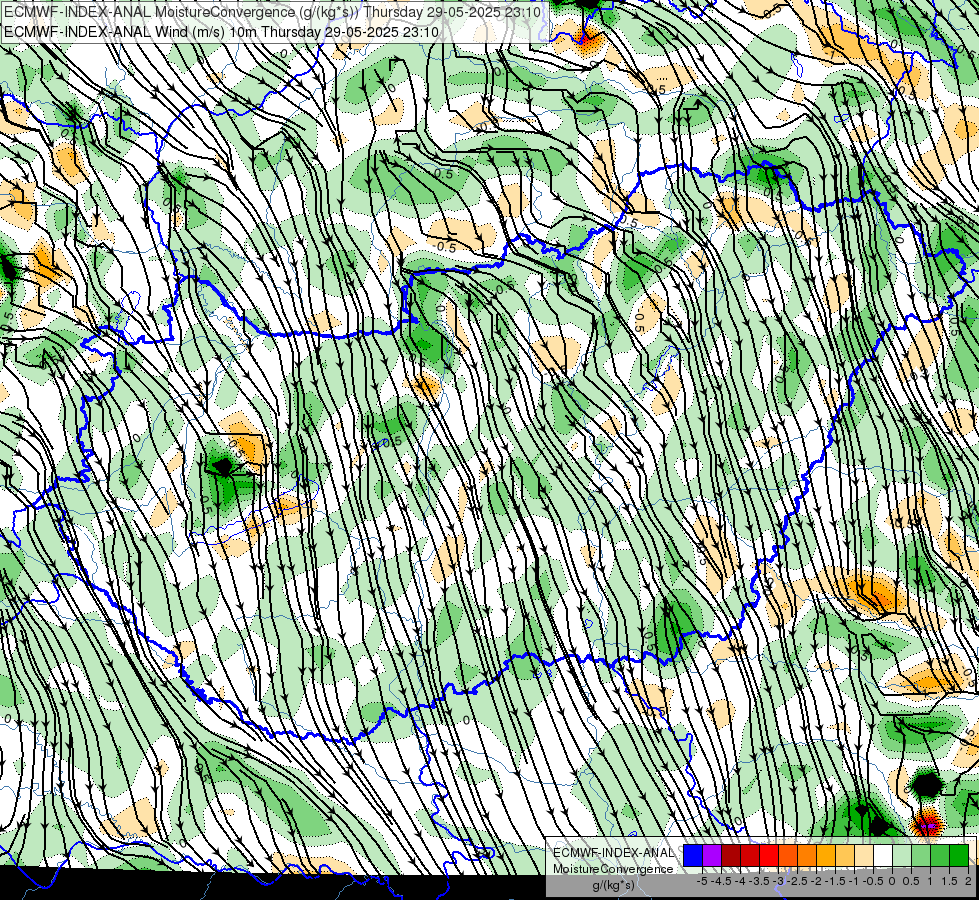The height and width of the screenshot is (900, 979).
Task: Click legend tick value -4.5
Action: [x=721, y=881]
